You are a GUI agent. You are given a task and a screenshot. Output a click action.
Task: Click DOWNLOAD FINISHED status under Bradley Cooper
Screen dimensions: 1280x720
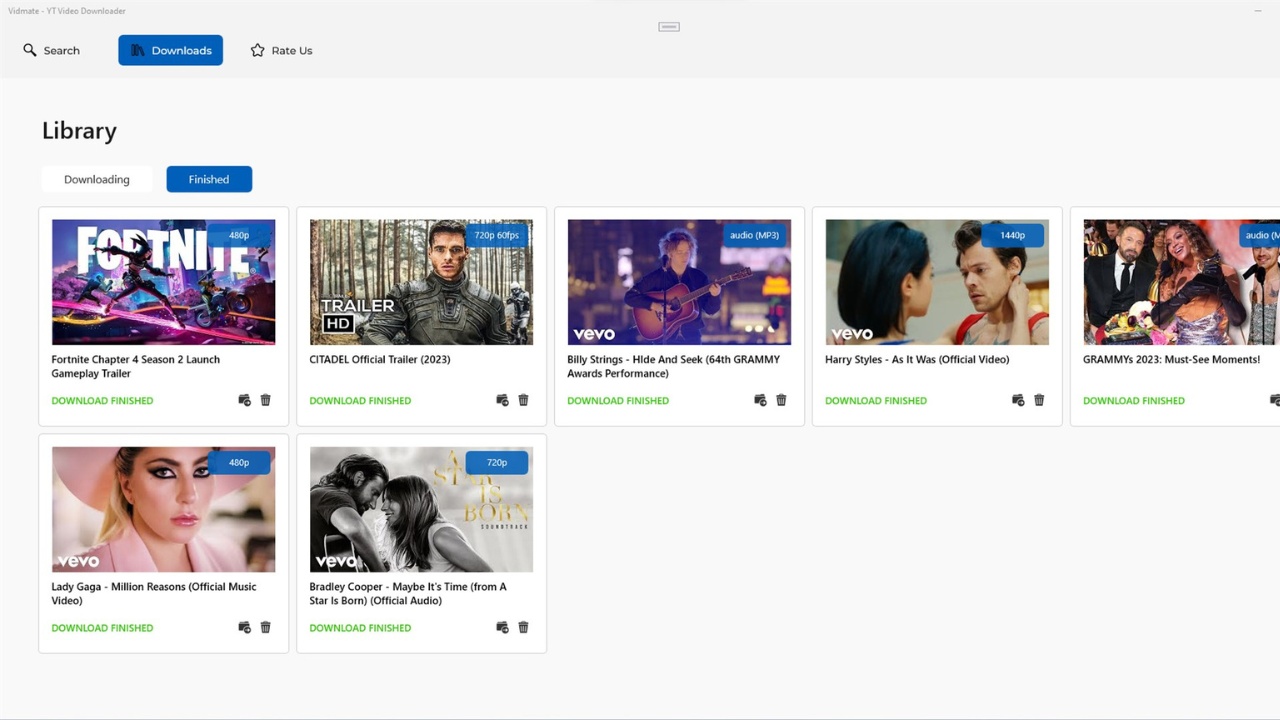click(x=360, y=628)
